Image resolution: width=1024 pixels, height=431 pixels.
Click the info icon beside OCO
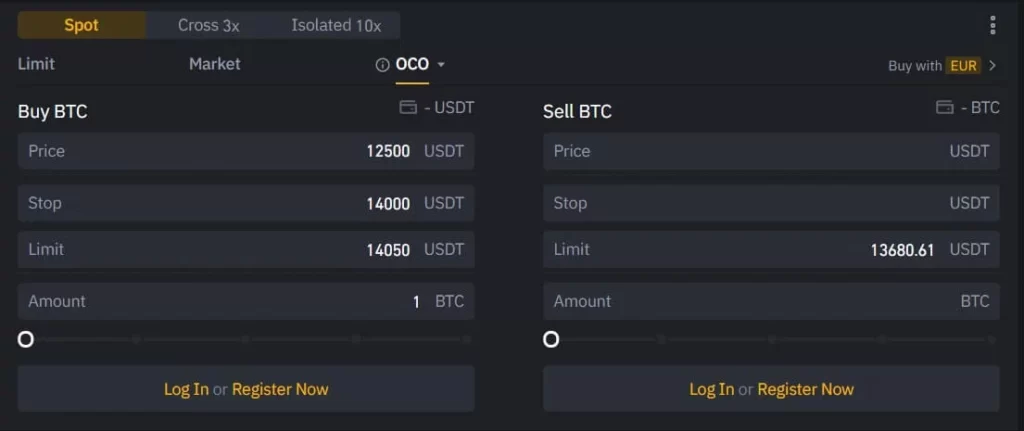[381, 65]
